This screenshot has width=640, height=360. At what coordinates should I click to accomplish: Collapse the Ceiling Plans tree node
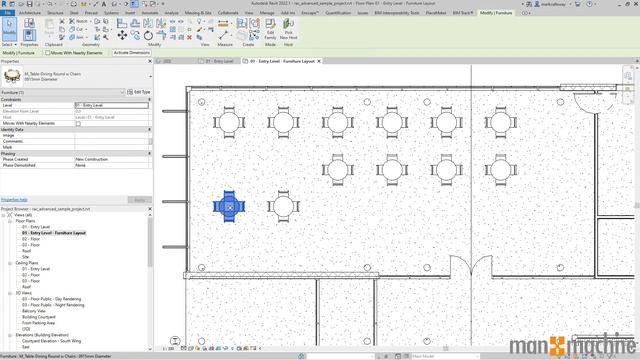point(10,263)
